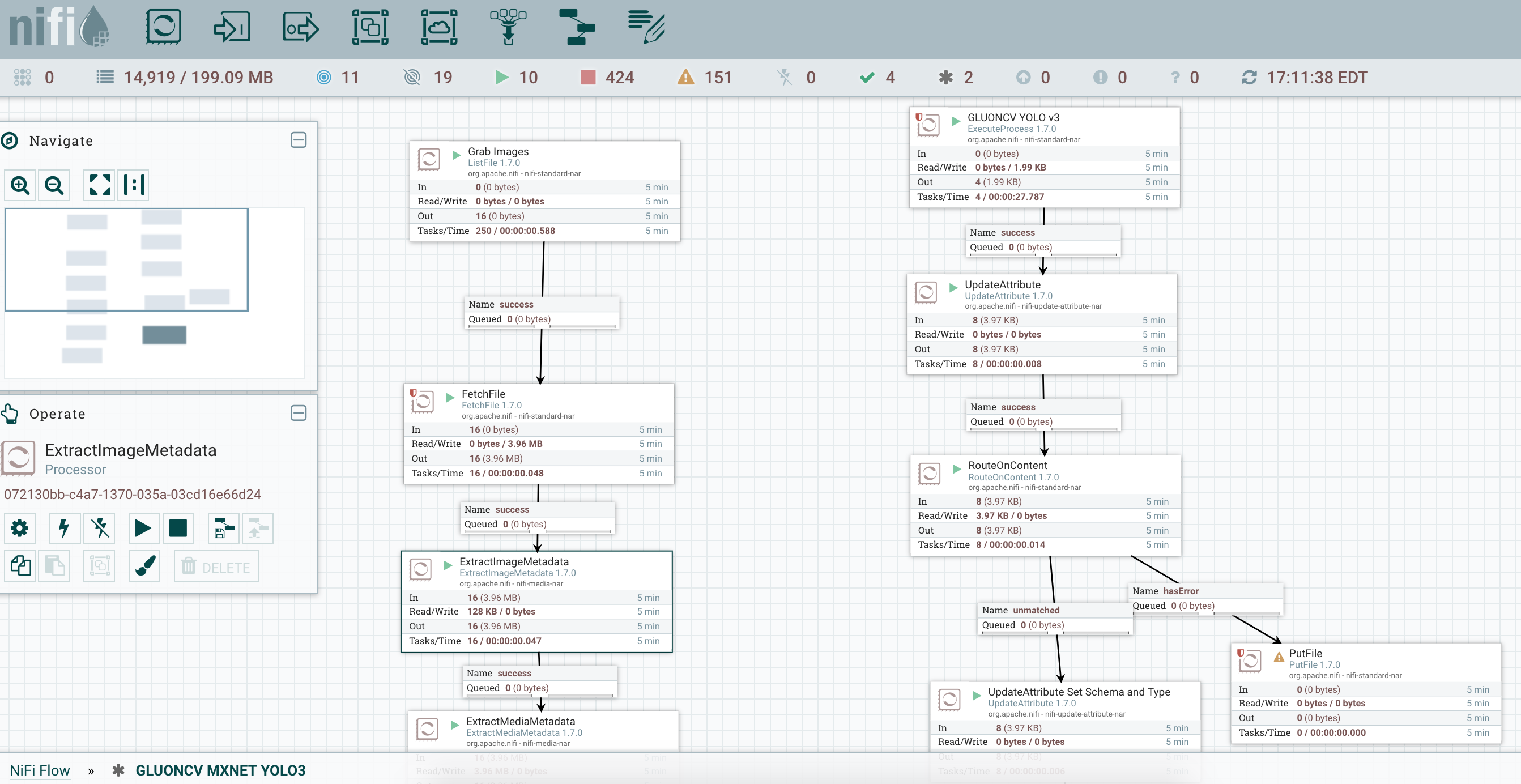Click the Template toolbar icon

point(576,27)
